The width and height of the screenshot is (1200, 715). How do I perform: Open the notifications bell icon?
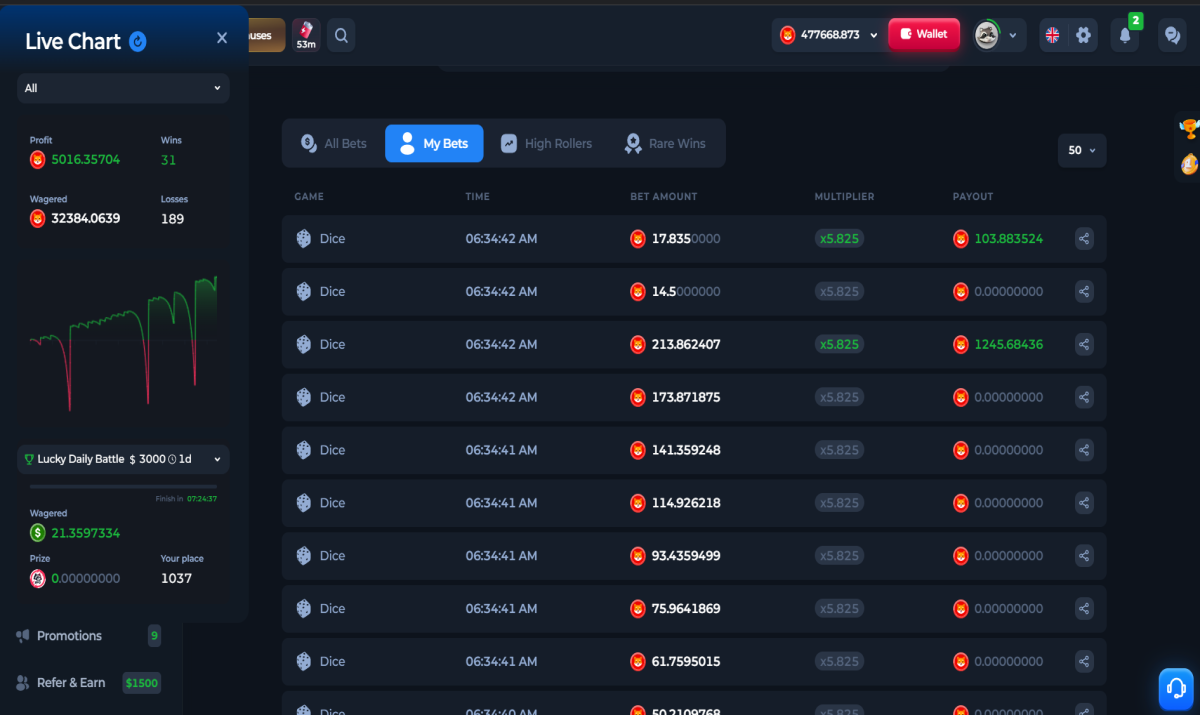point(1125,35)
